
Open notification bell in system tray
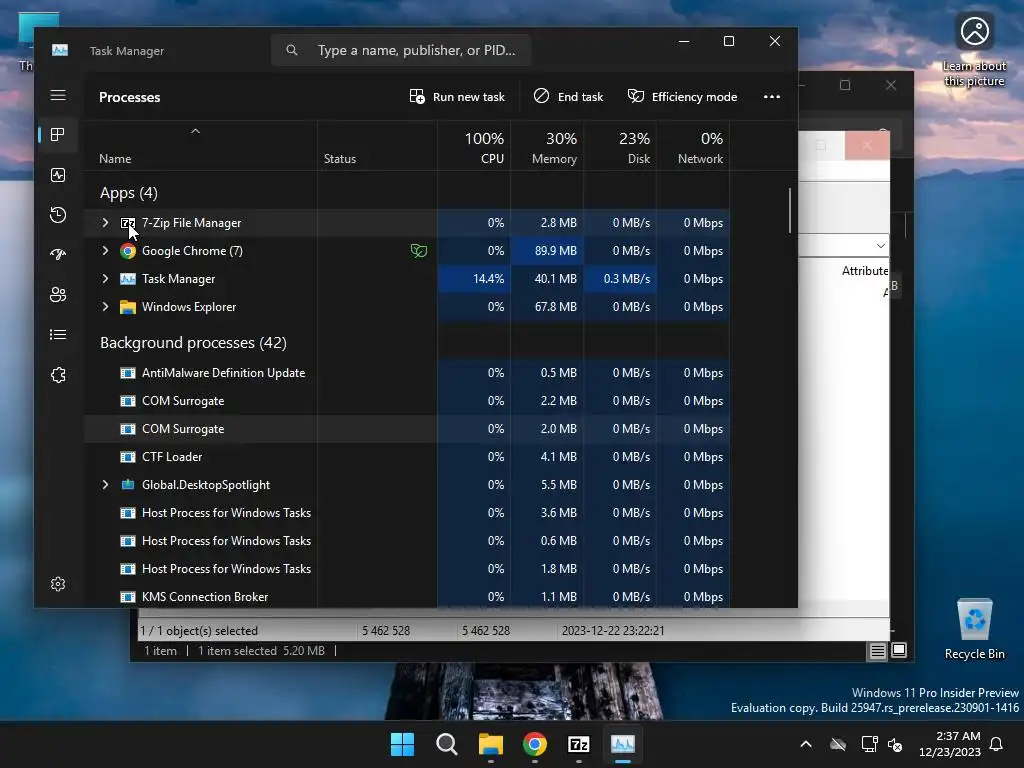pos(997,744)
